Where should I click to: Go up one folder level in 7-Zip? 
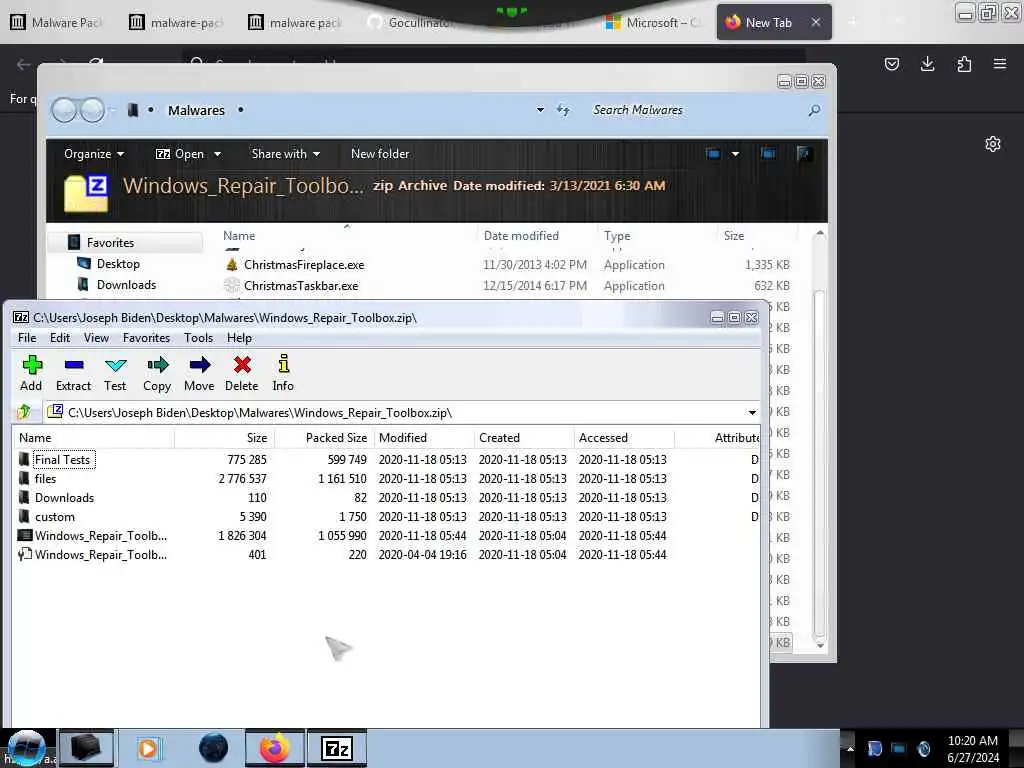pyautogui.click(x=24, y=412)
